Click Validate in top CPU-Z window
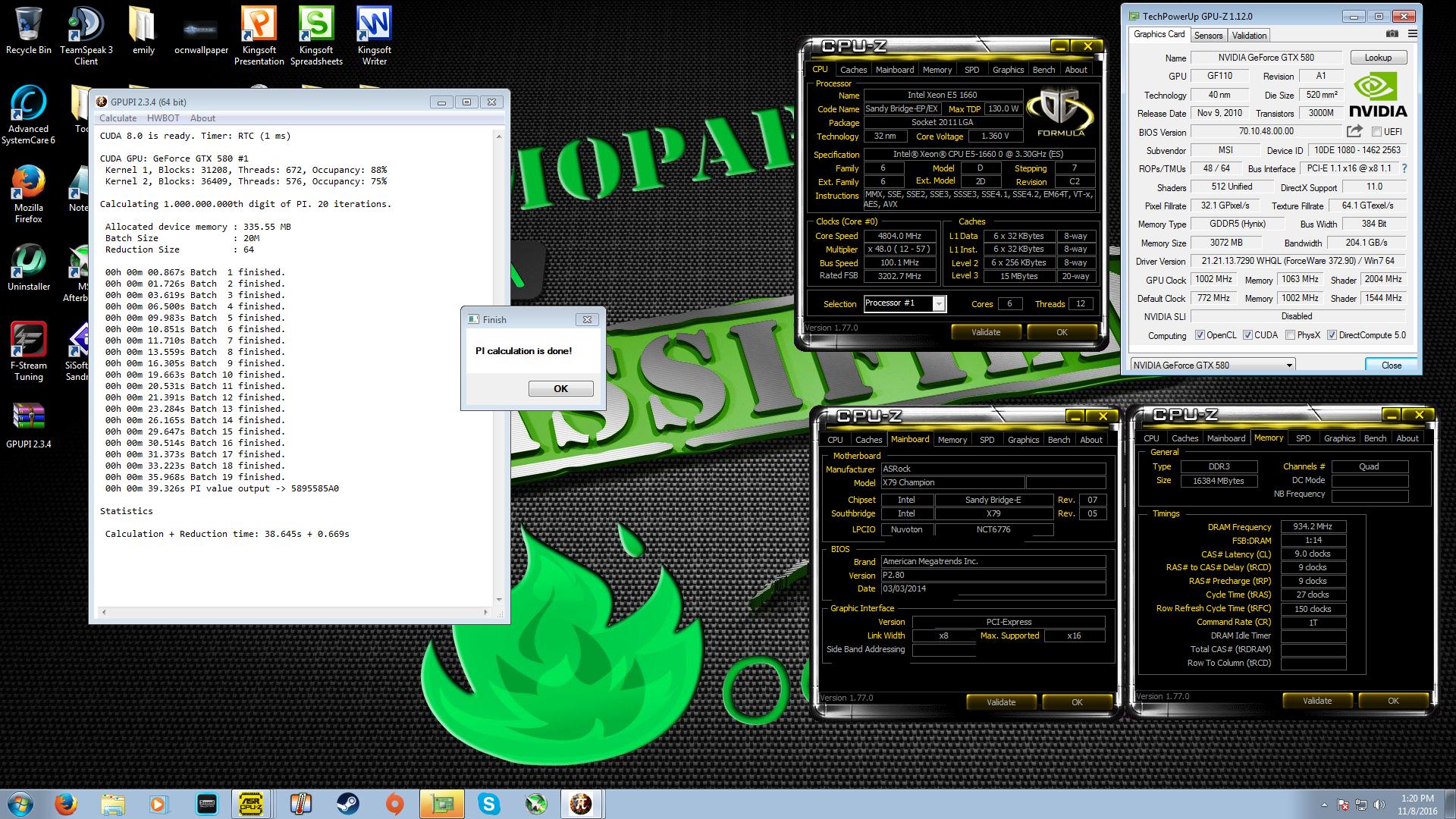 click(986, 332)
